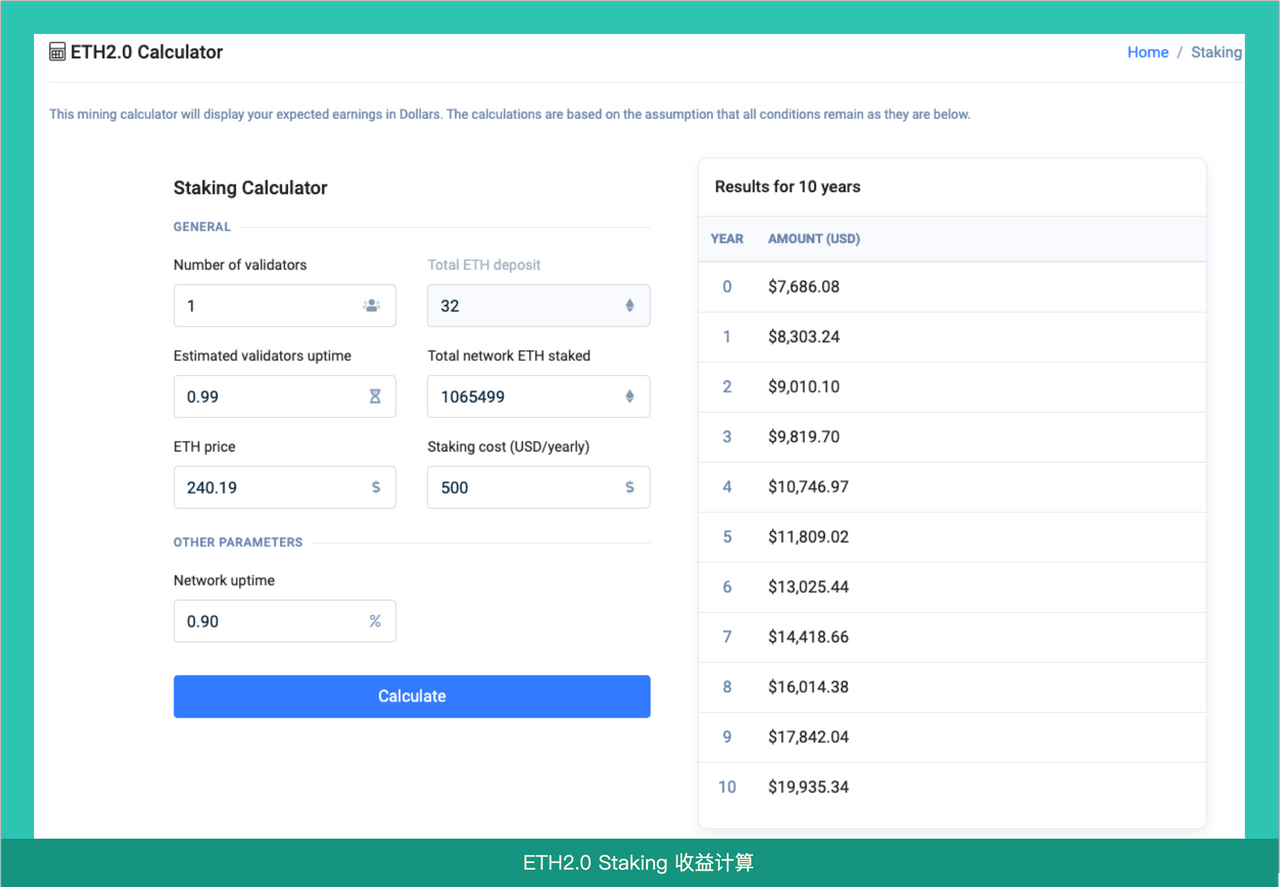Select the year 8 amount $16,014.38
Screen dimensions: 1280x887
click(809, 687)
